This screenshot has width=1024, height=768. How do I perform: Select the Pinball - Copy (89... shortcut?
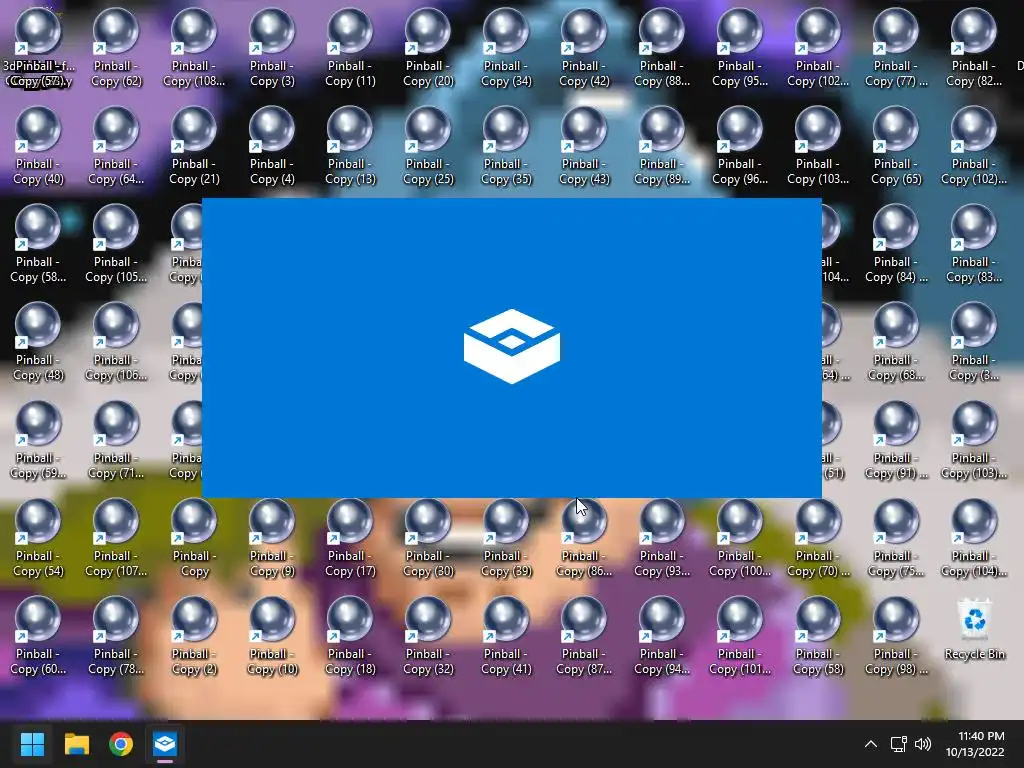click(x=662, y=146)
